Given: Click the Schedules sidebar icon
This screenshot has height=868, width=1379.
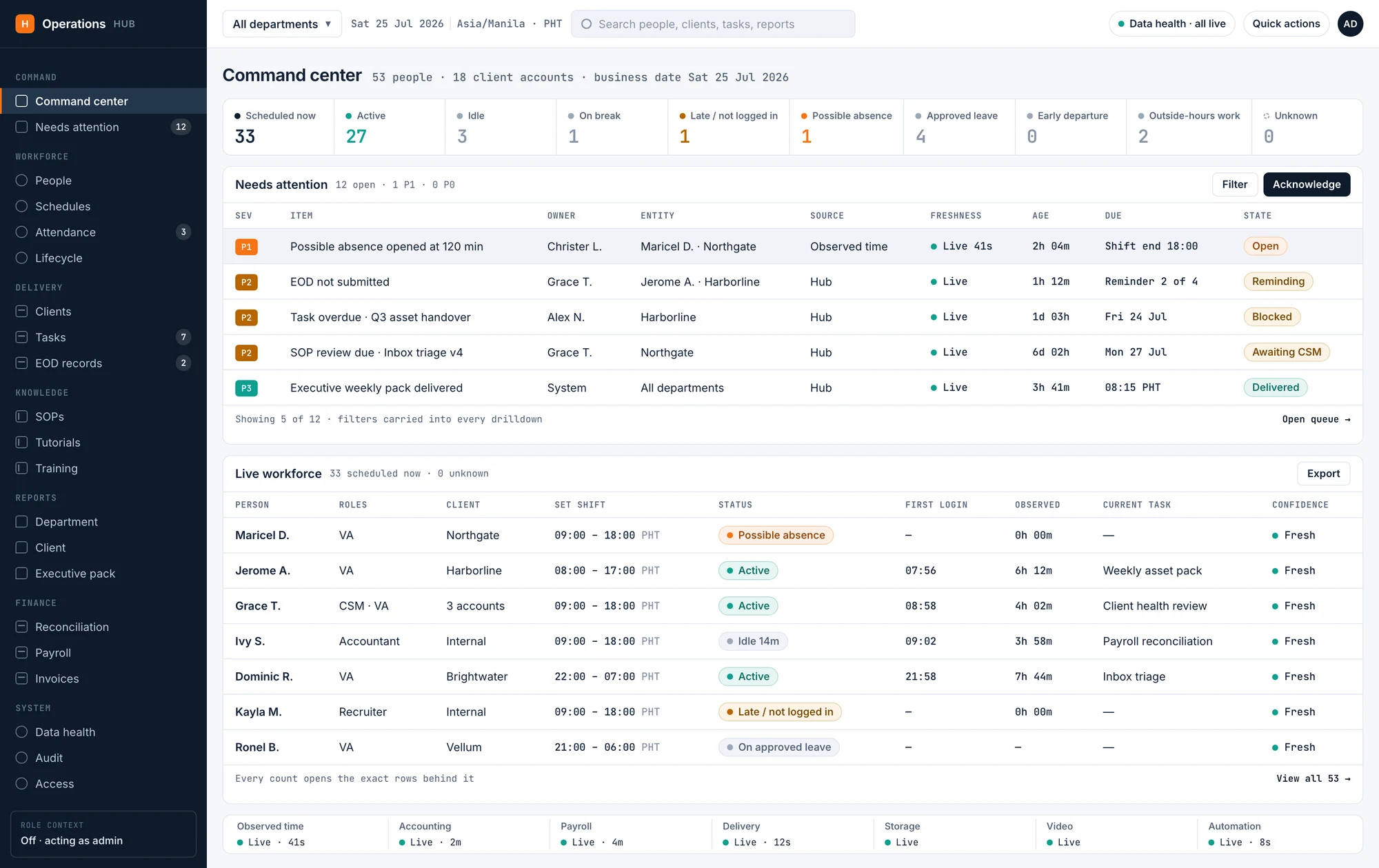Looking at the screenshot, I should click(21, 206).
